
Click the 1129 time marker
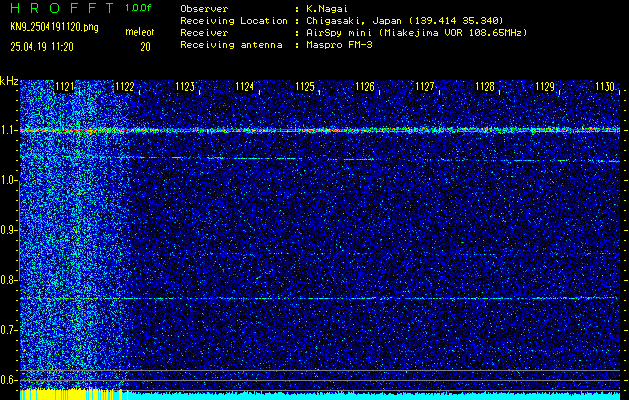[x=545, y=87]
